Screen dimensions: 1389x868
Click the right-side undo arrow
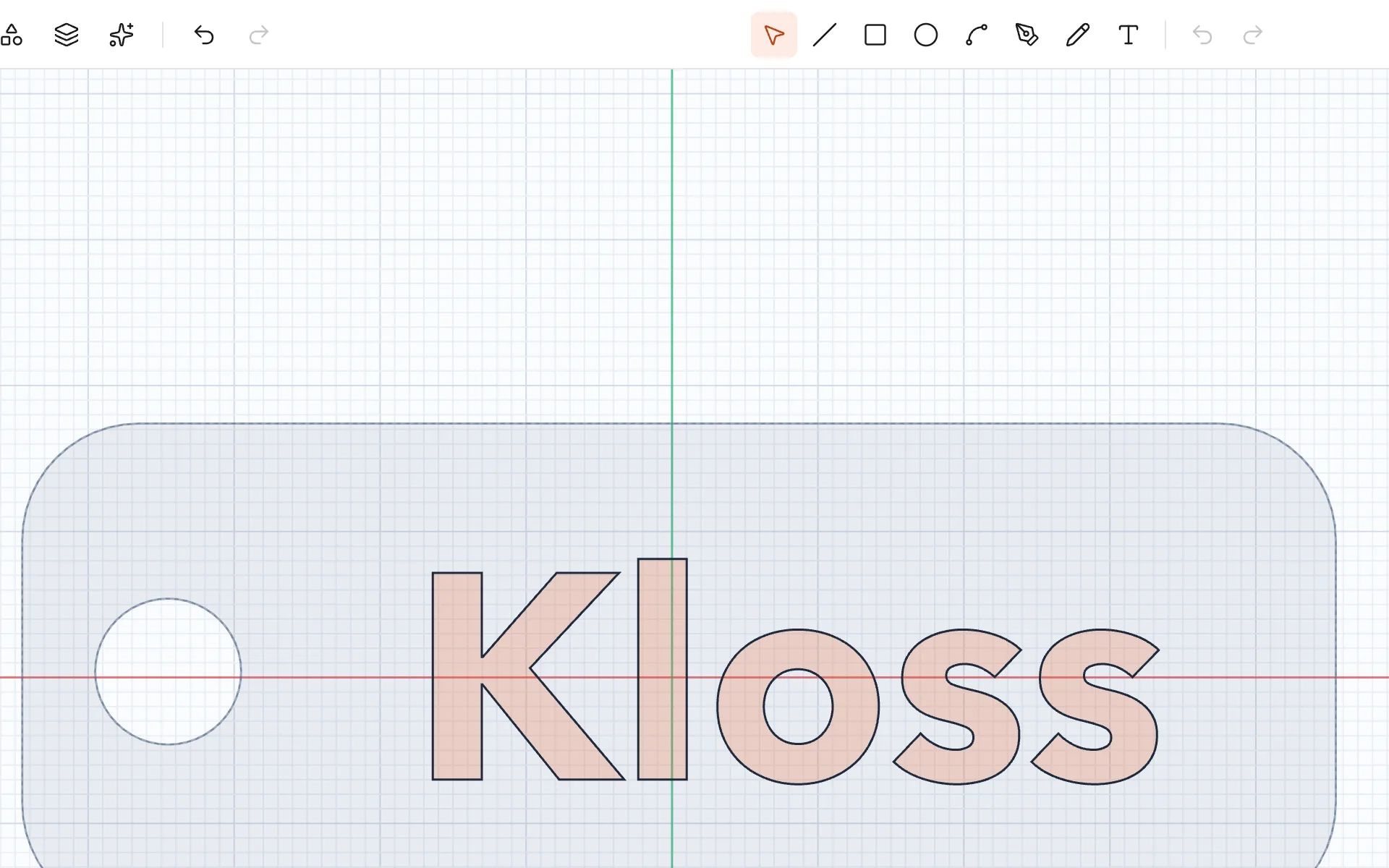[x=1202, y=35]
